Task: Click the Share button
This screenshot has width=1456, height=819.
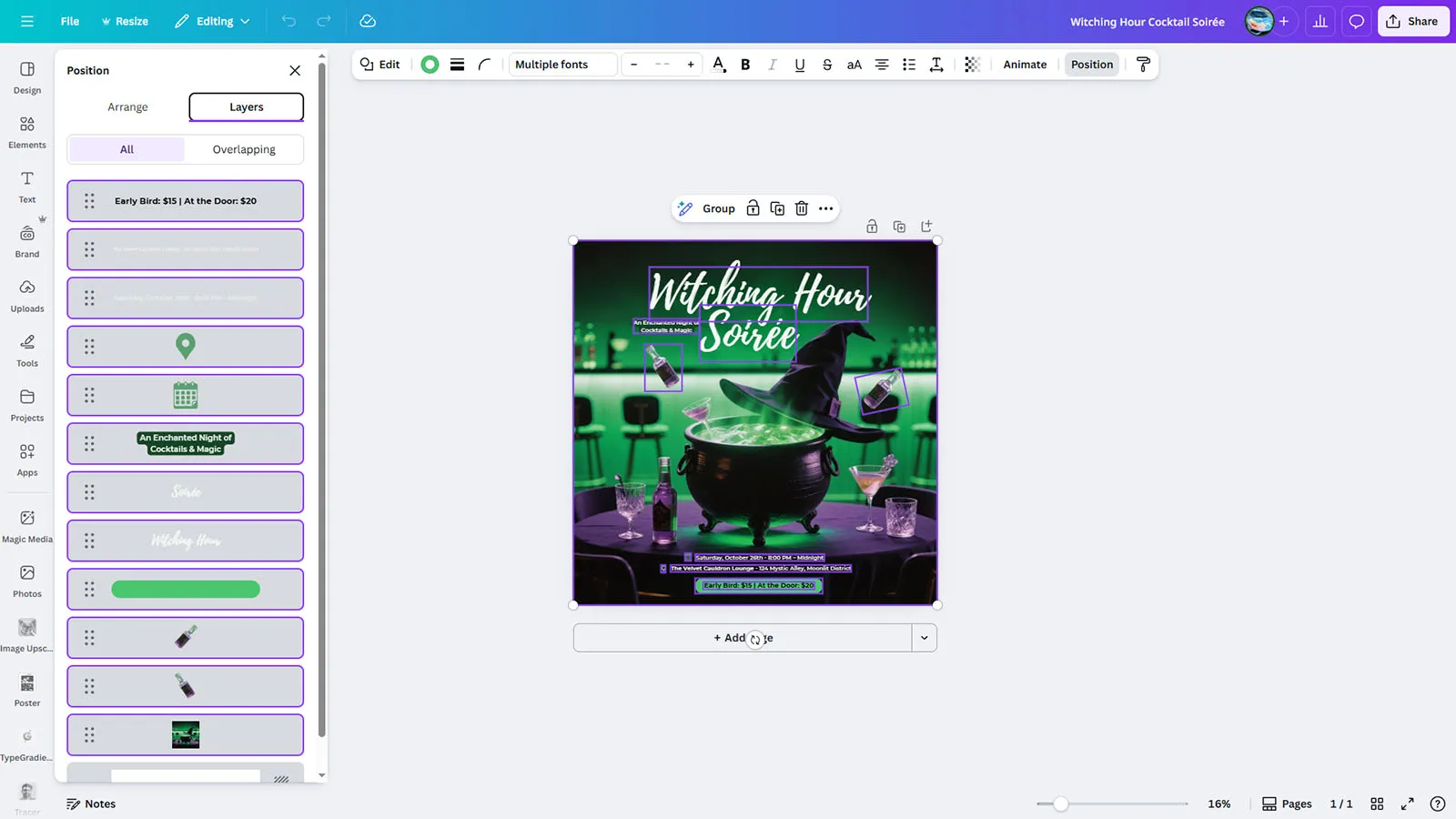Action: pyautogui.click(x=1412, y=21)
